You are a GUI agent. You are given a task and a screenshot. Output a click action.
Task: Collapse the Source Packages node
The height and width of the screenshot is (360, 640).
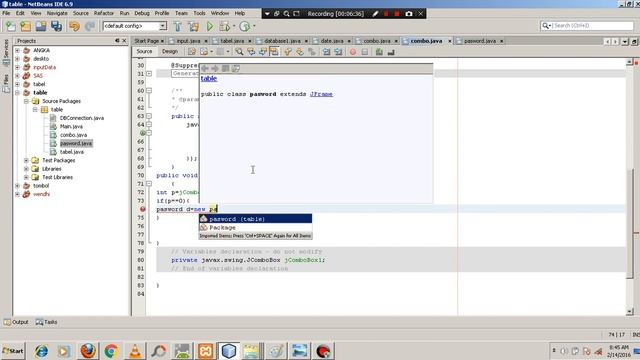tap(26, 101)
